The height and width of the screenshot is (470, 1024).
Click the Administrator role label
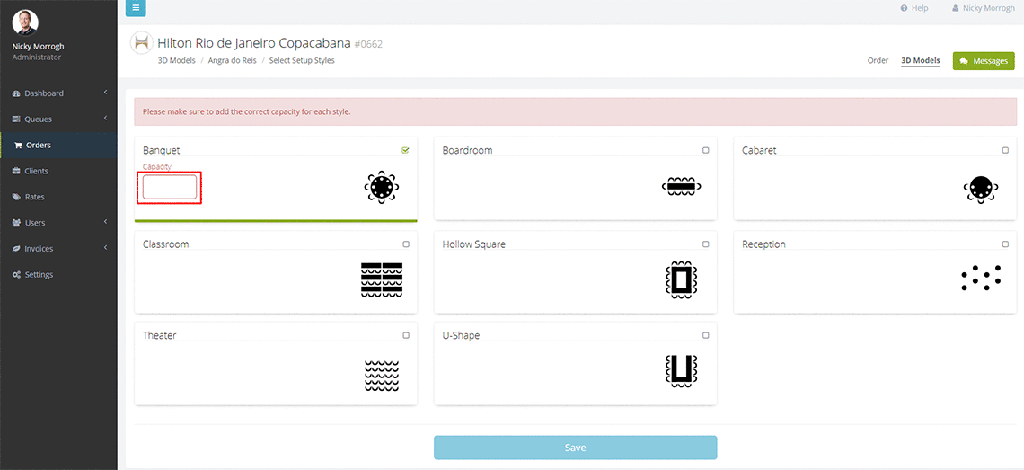[x=37, y=57]
